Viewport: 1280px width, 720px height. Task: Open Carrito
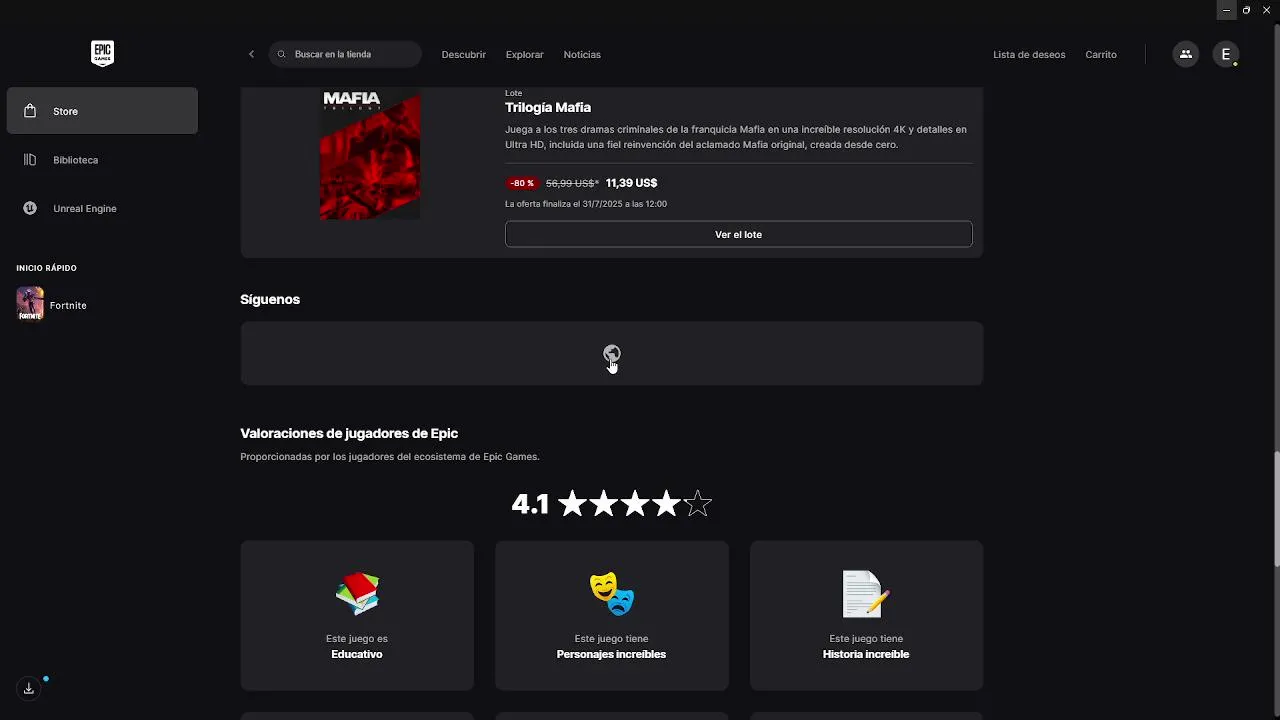point(1101,54)
